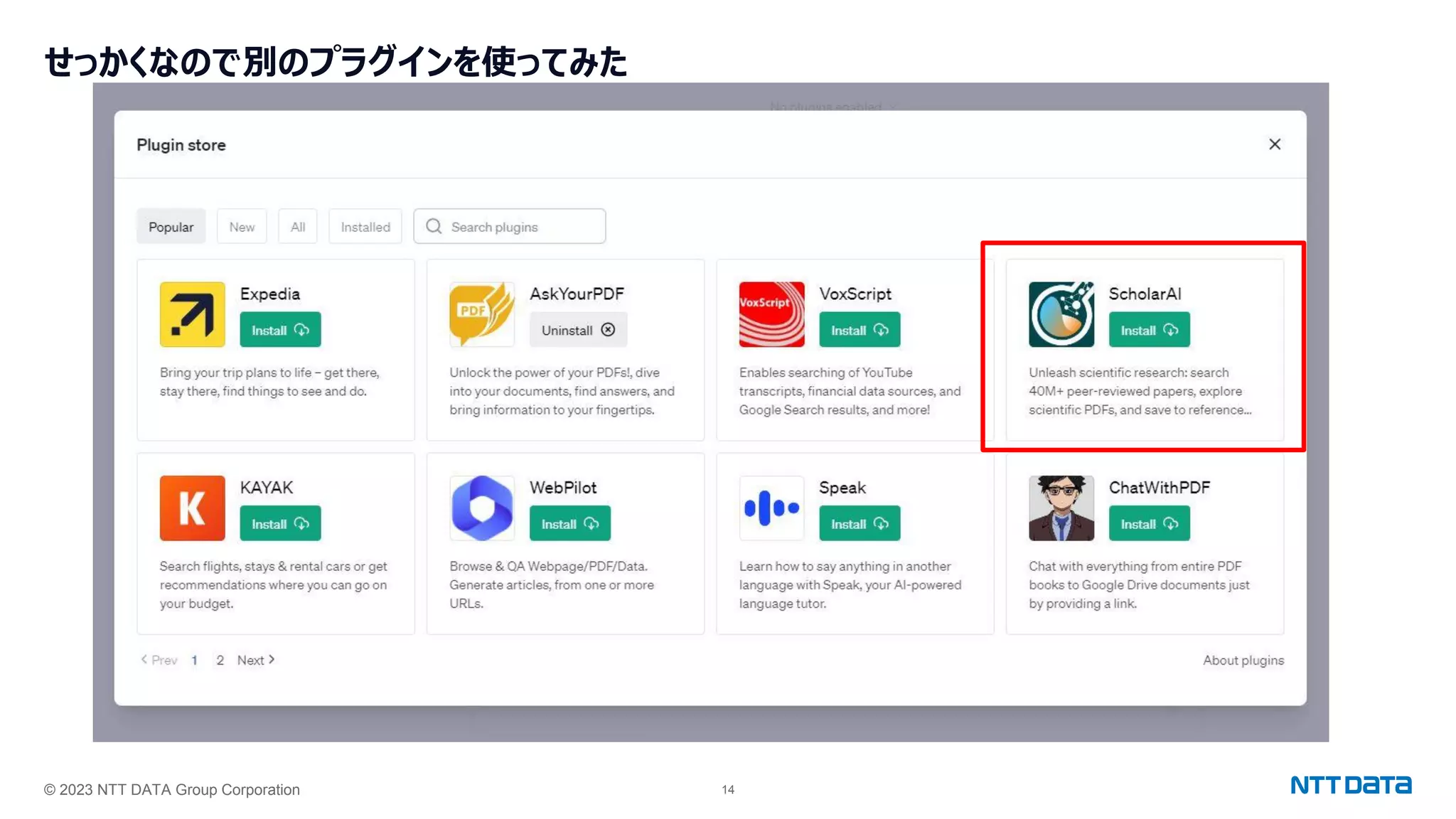Click the VoxScript plugin title
The image size is (1456, 819).
pyautogui.click(x=855, y=294)
